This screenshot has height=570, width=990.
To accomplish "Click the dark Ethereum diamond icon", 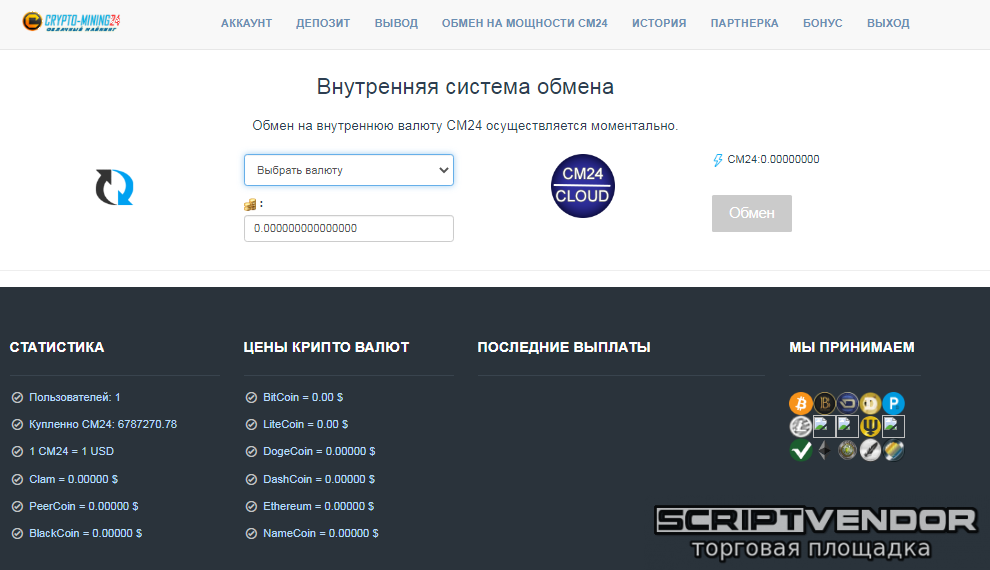I will tap(824, 450).
